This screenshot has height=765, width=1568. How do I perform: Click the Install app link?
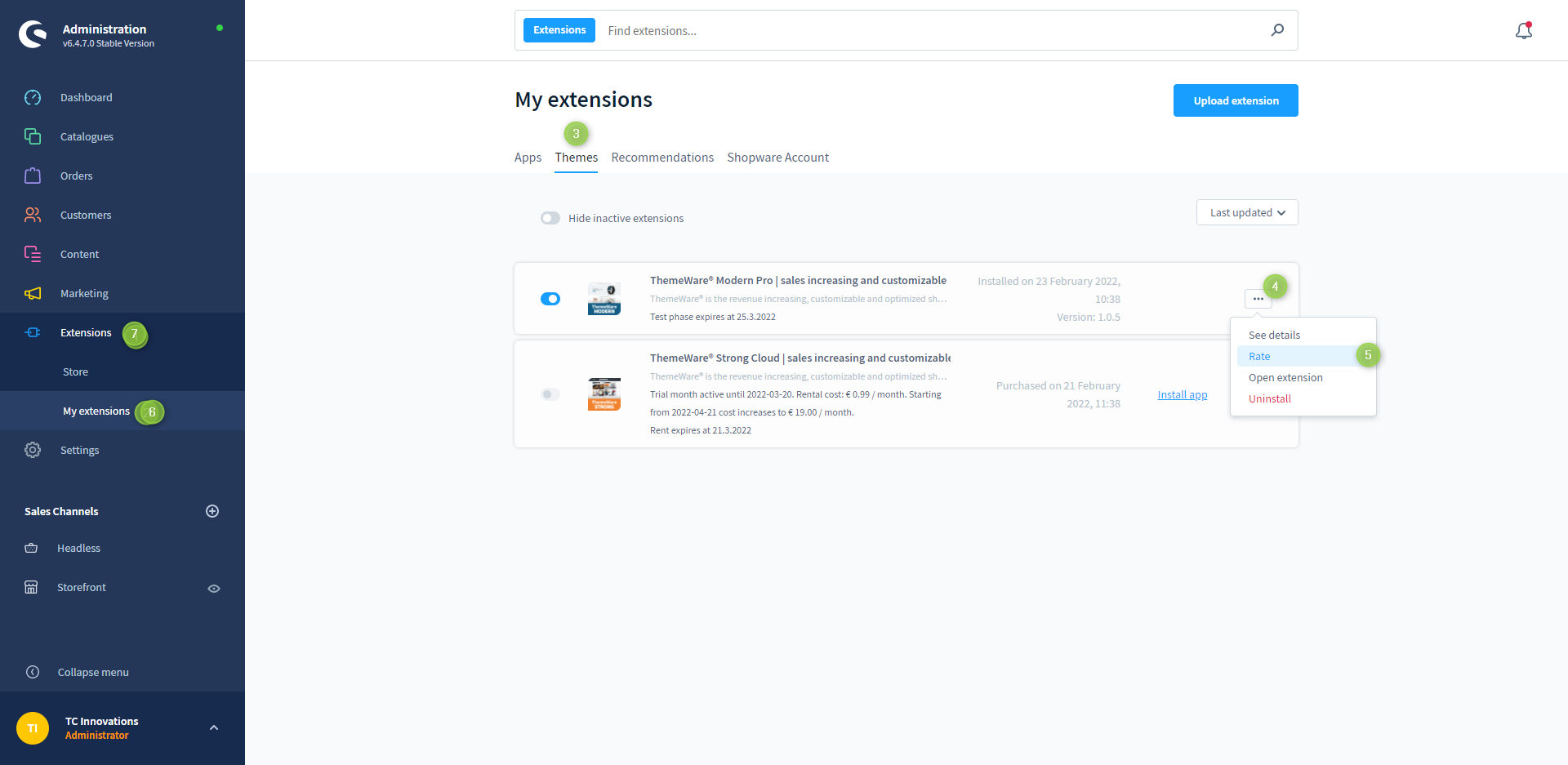(x=1183, y=394)
